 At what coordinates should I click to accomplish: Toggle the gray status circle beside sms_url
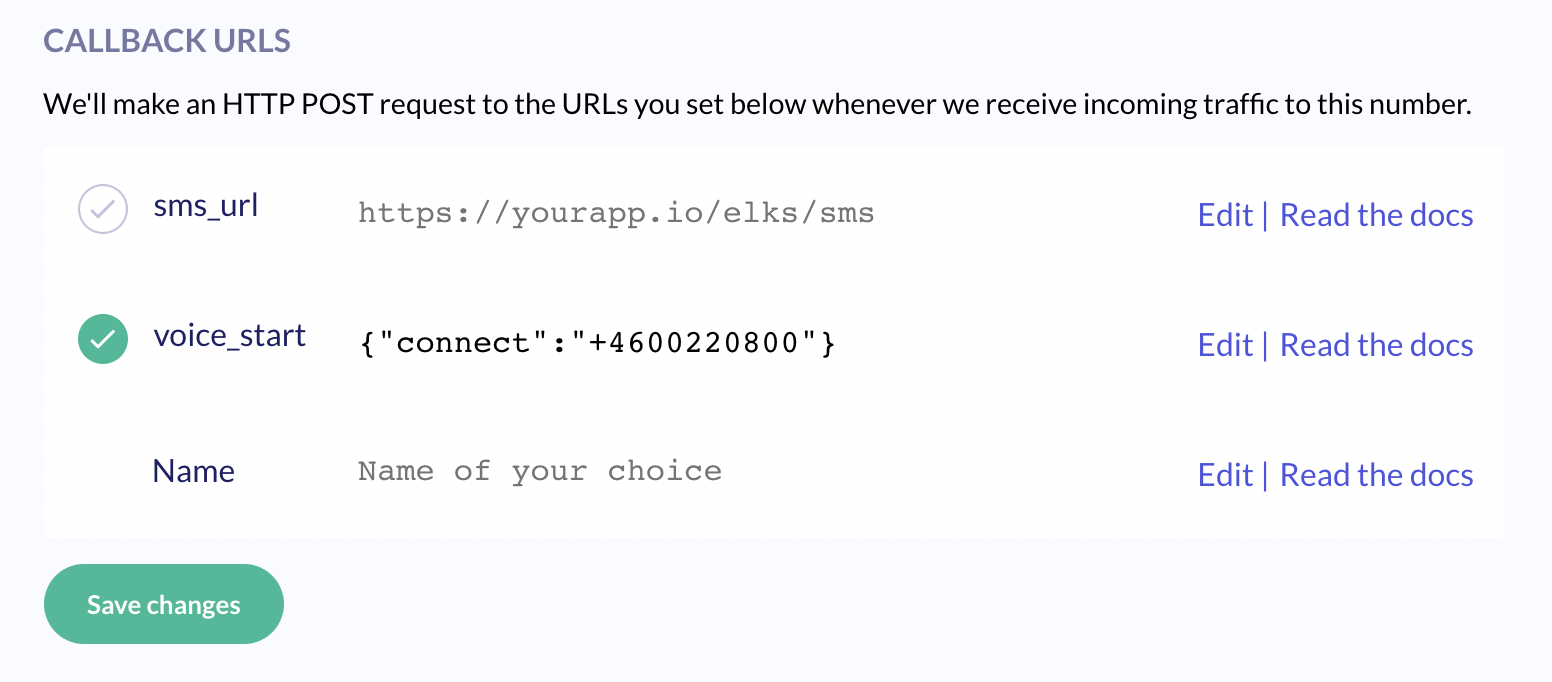pos(103,209)
